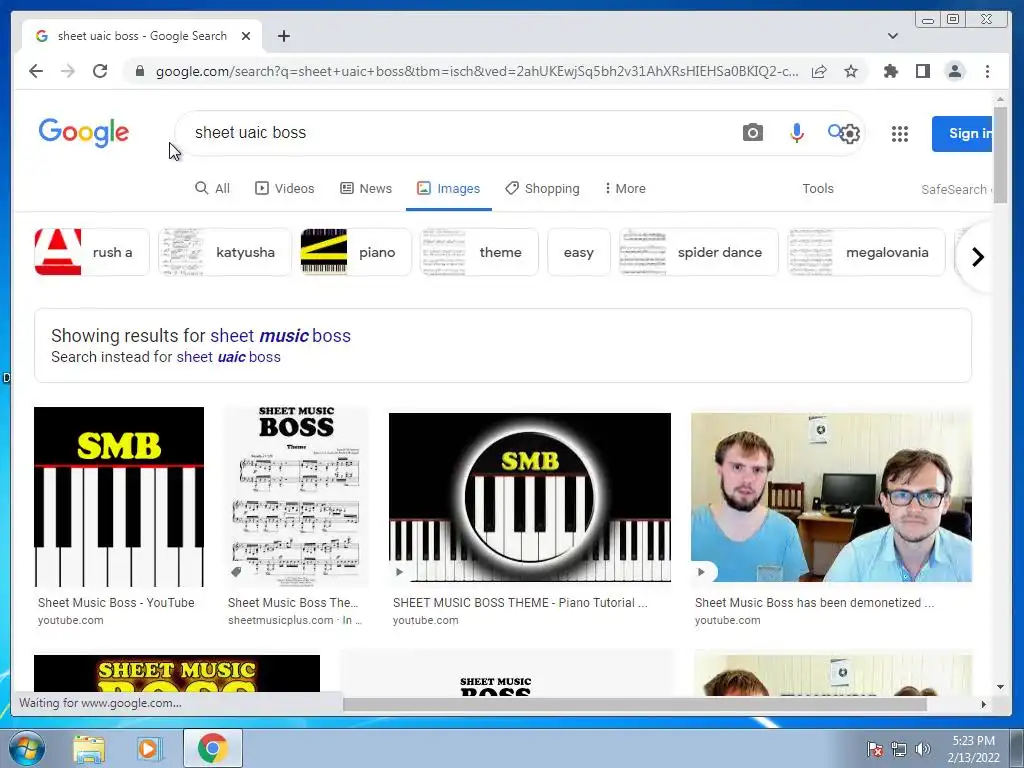This screenshot has height=768, width=1024.
Task: Switch to the News tab
Action: coord(366,188)
